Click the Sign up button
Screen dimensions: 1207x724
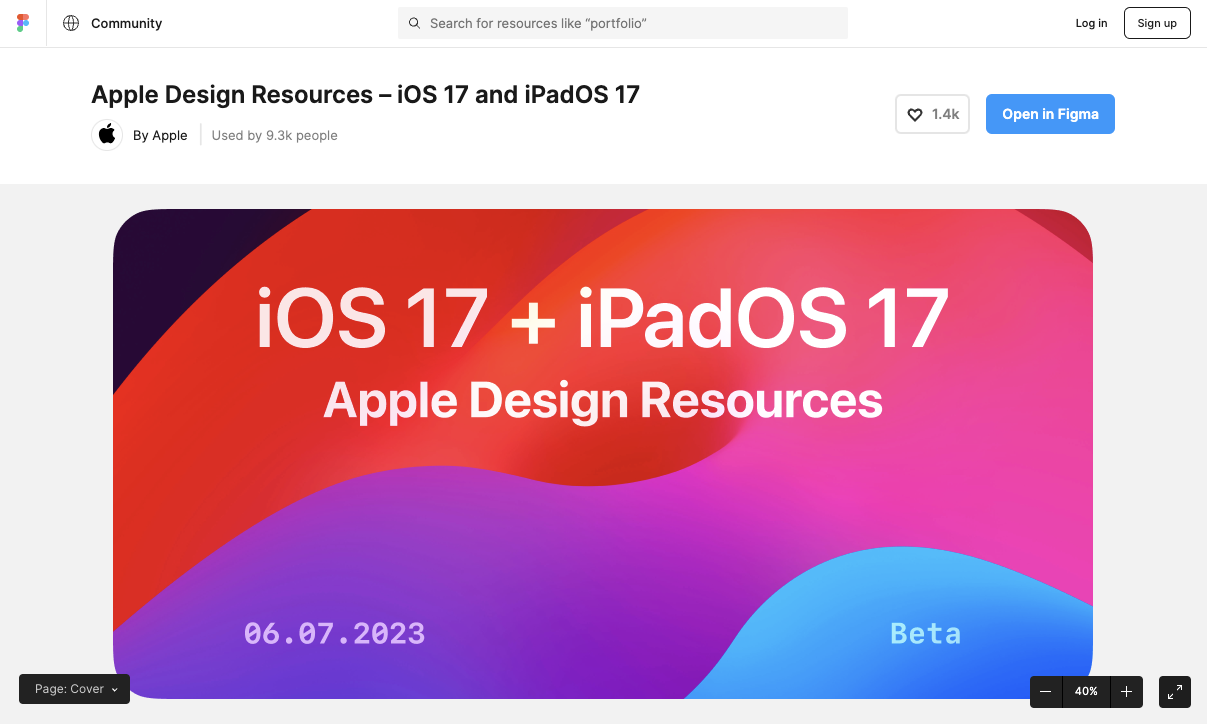1156,22
